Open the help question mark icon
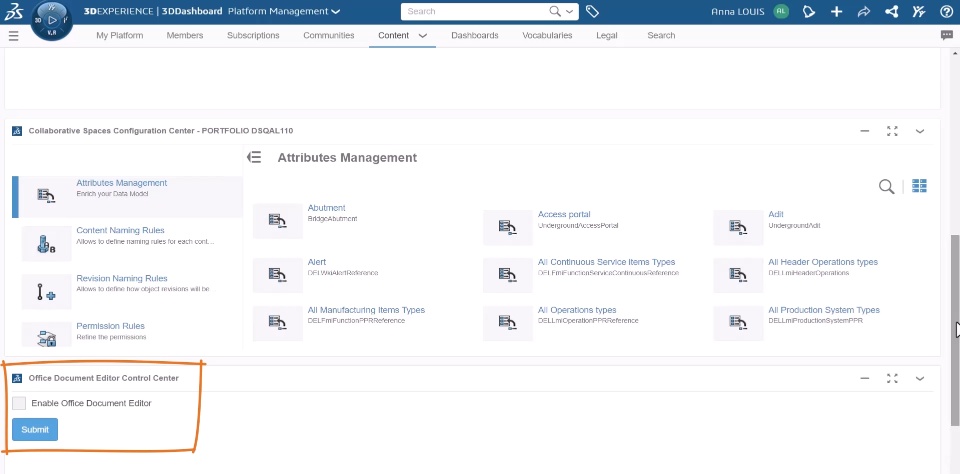Screen dimensions: 960x474 [946, 11]
